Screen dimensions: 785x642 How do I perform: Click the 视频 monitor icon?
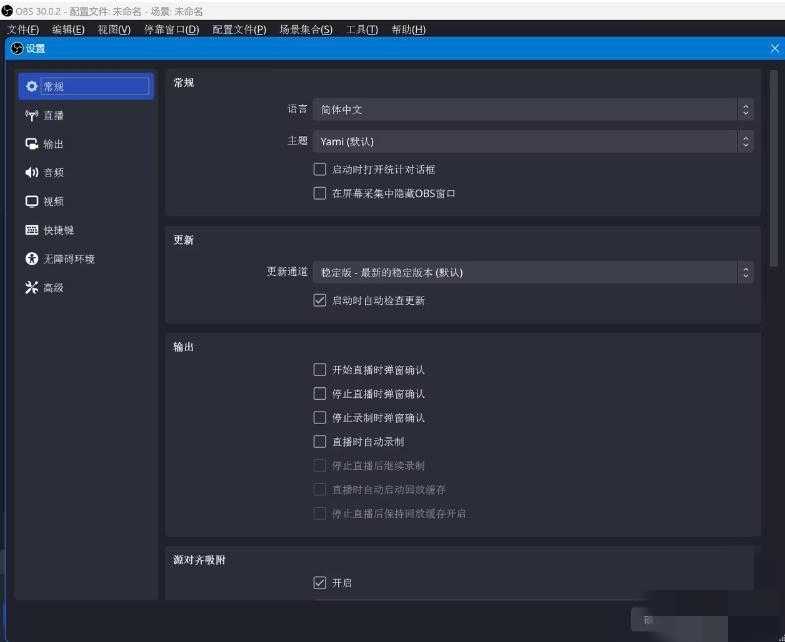(32, 201)
